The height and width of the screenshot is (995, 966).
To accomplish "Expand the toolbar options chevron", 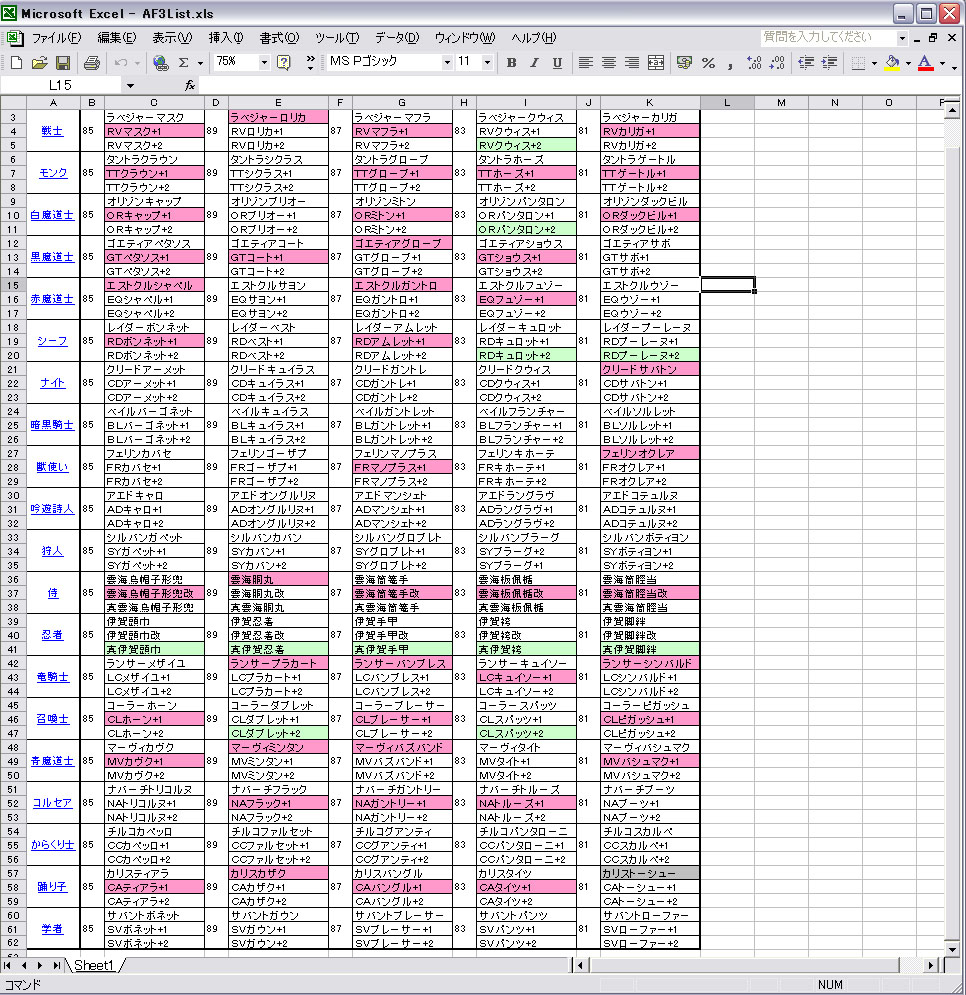I will click(x=310, y=62).
